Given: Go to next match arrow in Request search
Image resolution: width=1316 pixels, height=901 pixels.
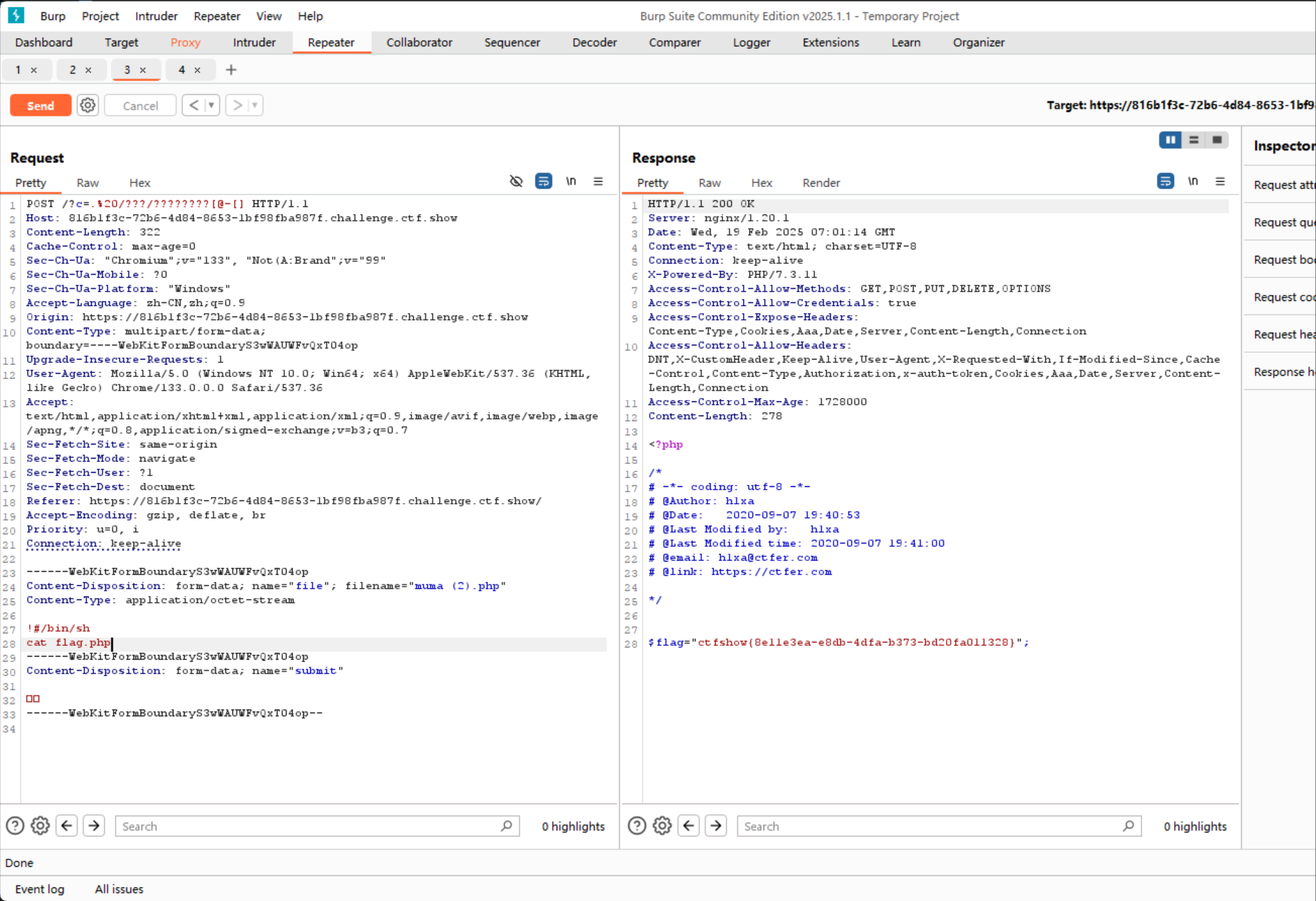Looking at the screenshot, I should click(x=94, y=826).
